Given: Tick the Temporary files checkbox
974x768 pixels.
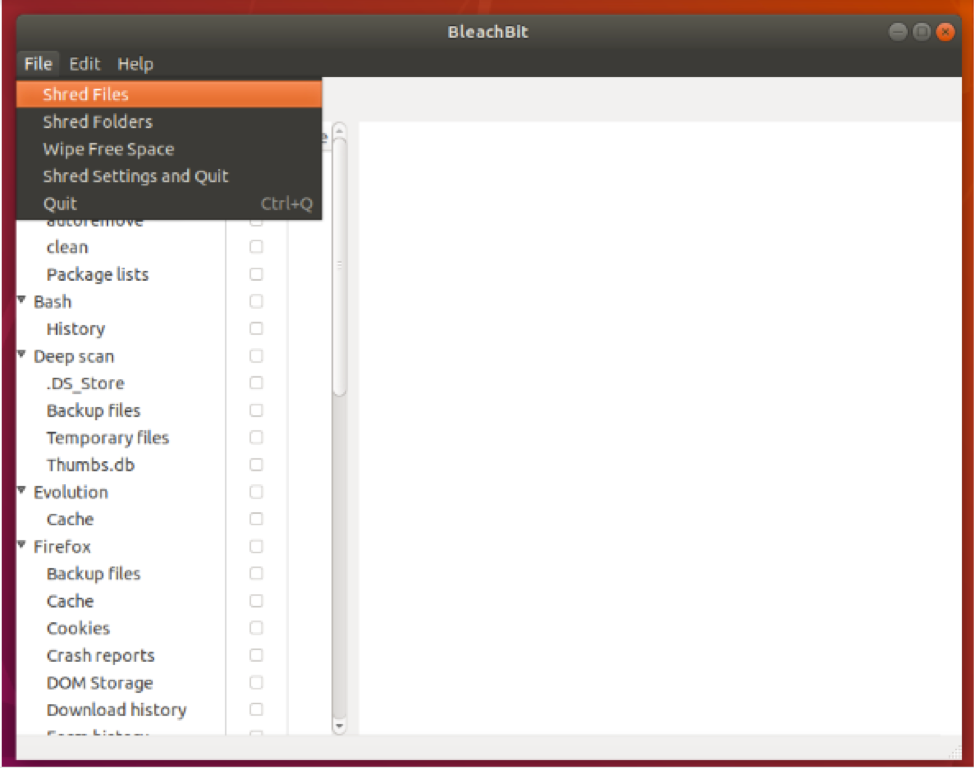Looking at the screenshot, I should [256, 437].
